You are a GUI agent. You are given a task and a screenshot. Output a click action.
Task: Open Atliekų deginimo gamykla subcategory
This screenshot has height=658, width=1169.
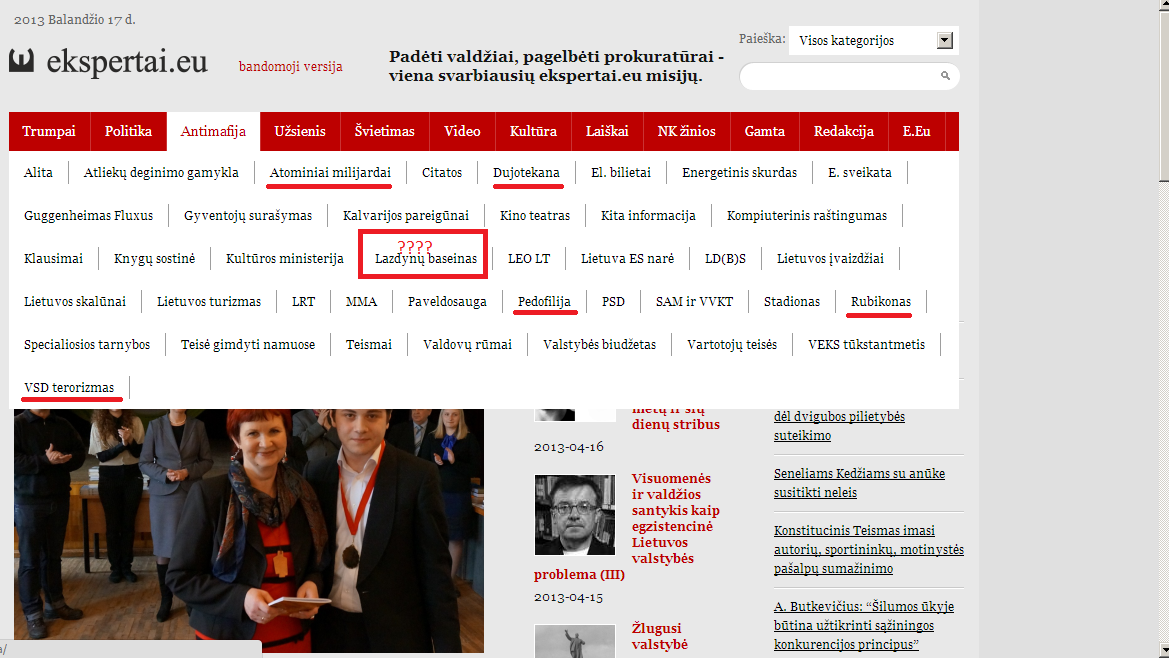[x=161, y=173]
